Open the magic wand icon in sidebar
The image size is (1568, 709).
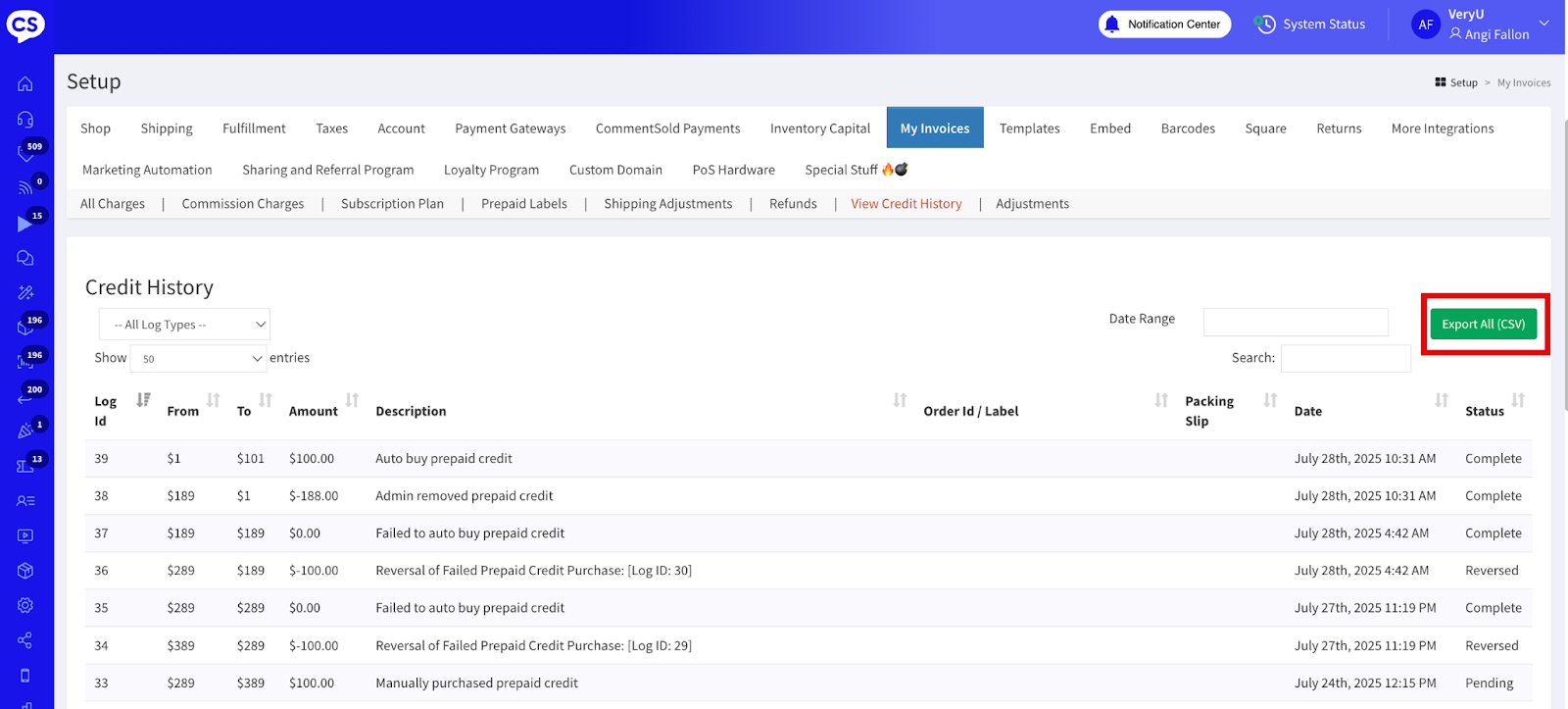25,292
